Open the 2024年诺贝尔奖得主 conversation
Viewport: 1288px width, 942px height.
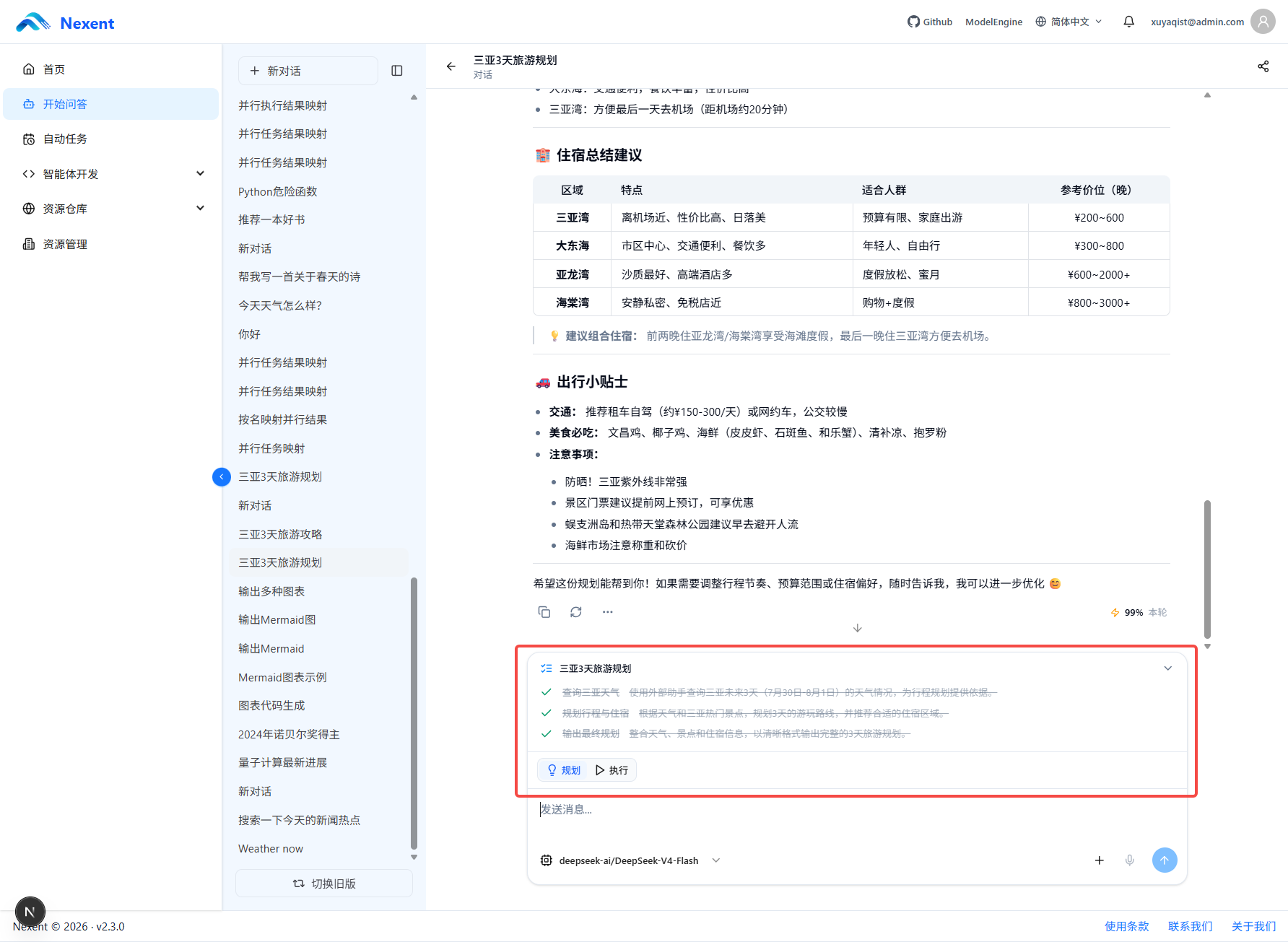tap(318, 734)
